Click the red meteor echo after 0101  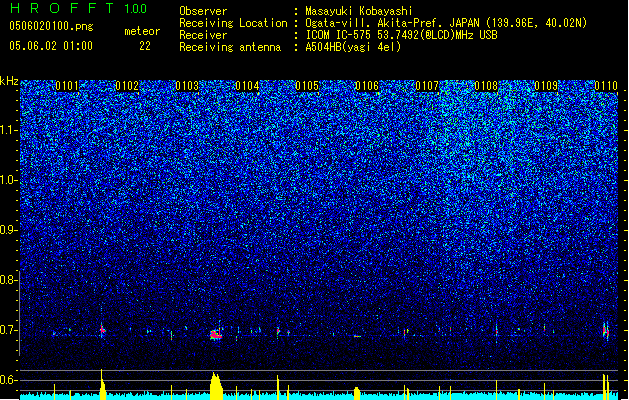(102, 330)
